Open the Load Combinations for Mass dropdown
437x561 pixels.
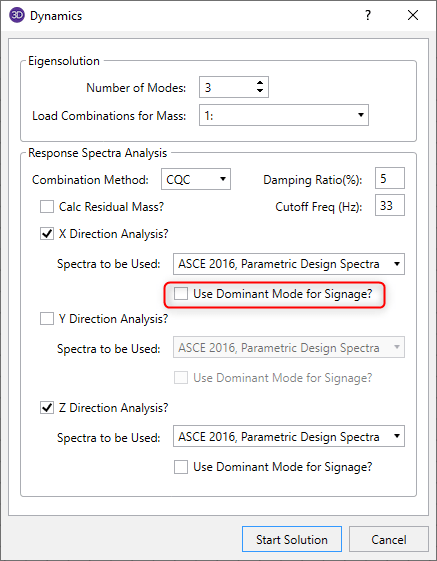(284, 115)
